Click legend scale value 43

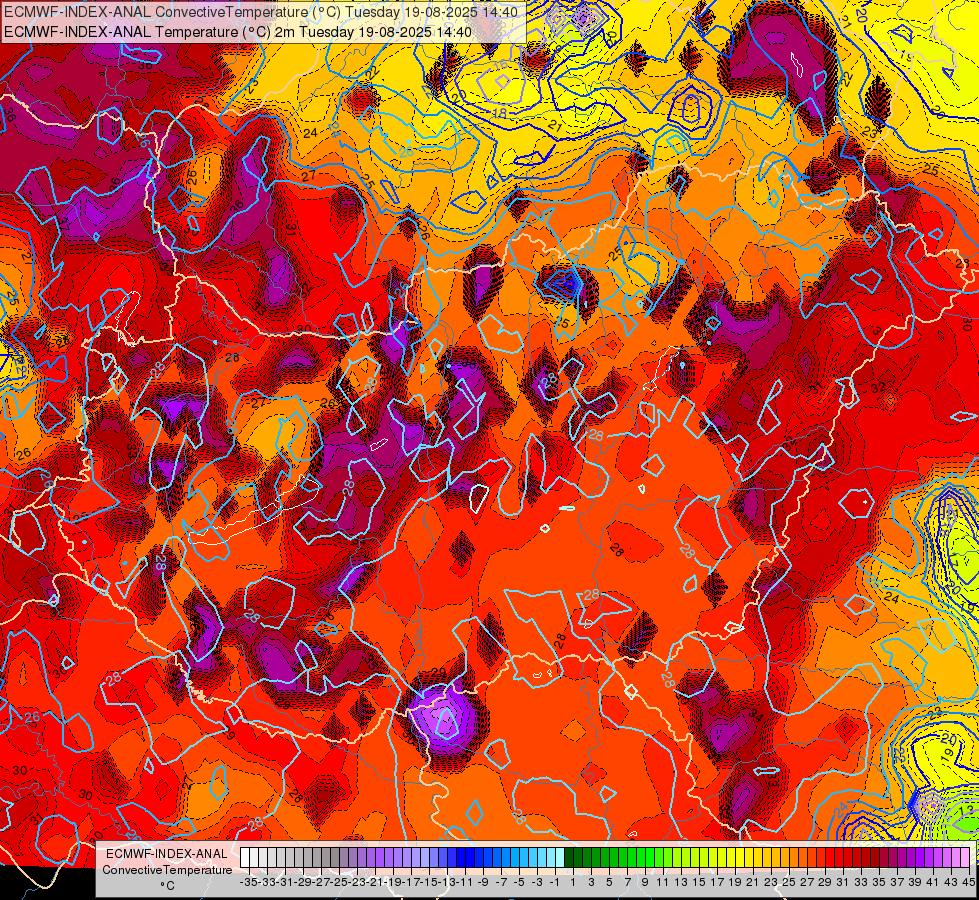pos(951,882)
